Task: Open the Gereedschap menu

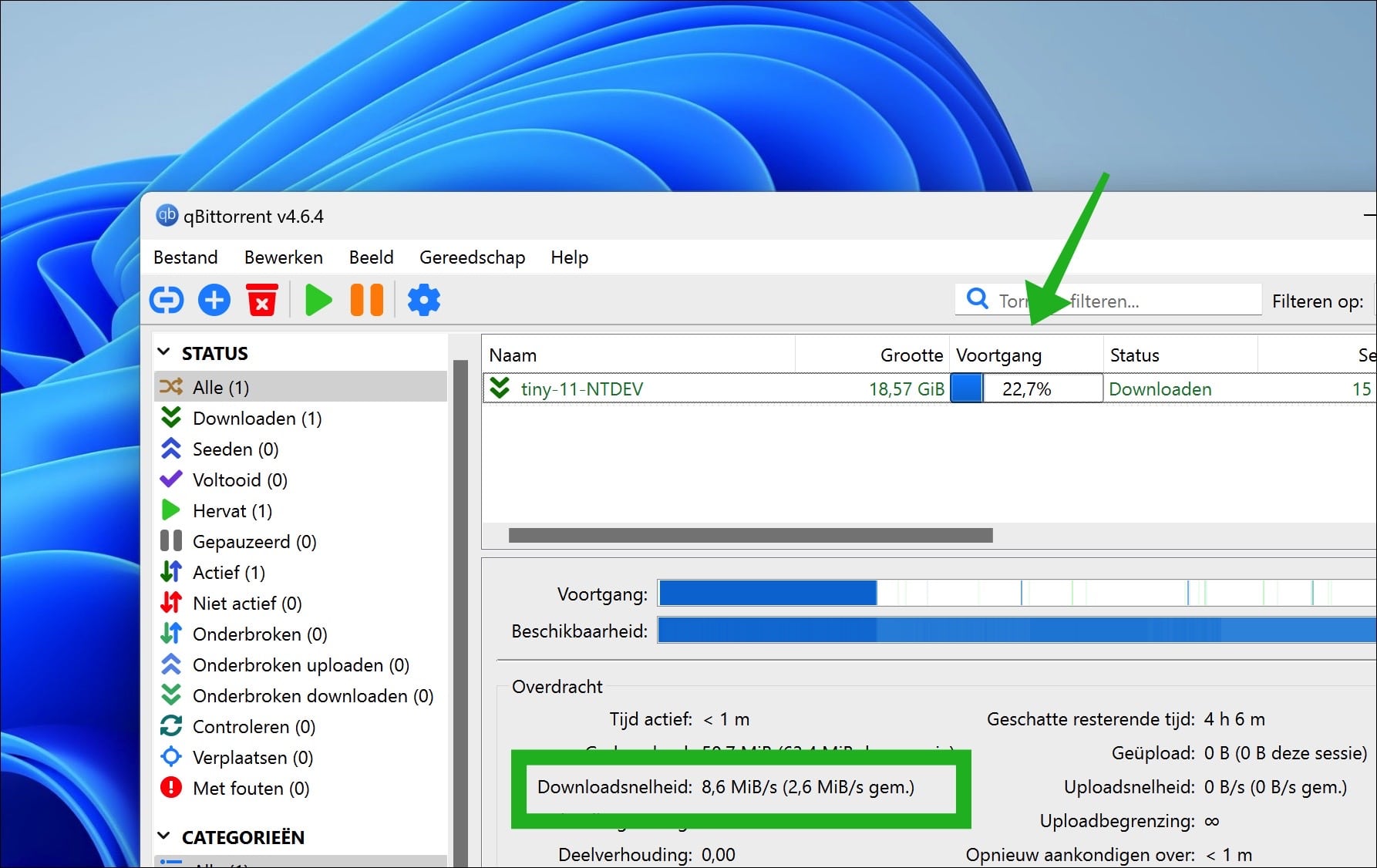Action: [x=472, y=257]
